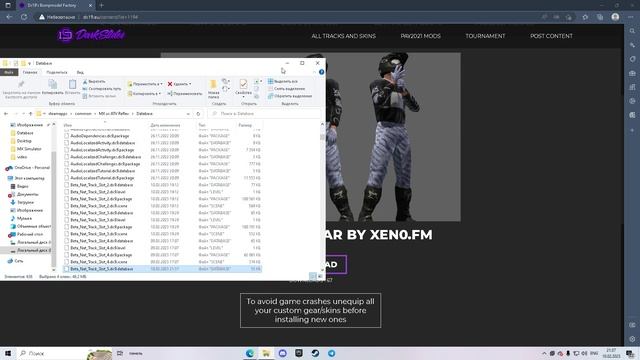Viewport: 640px width, 360px height.
Task: Click the Pin to Quick access icon
Action: click(x=21, y=85)
